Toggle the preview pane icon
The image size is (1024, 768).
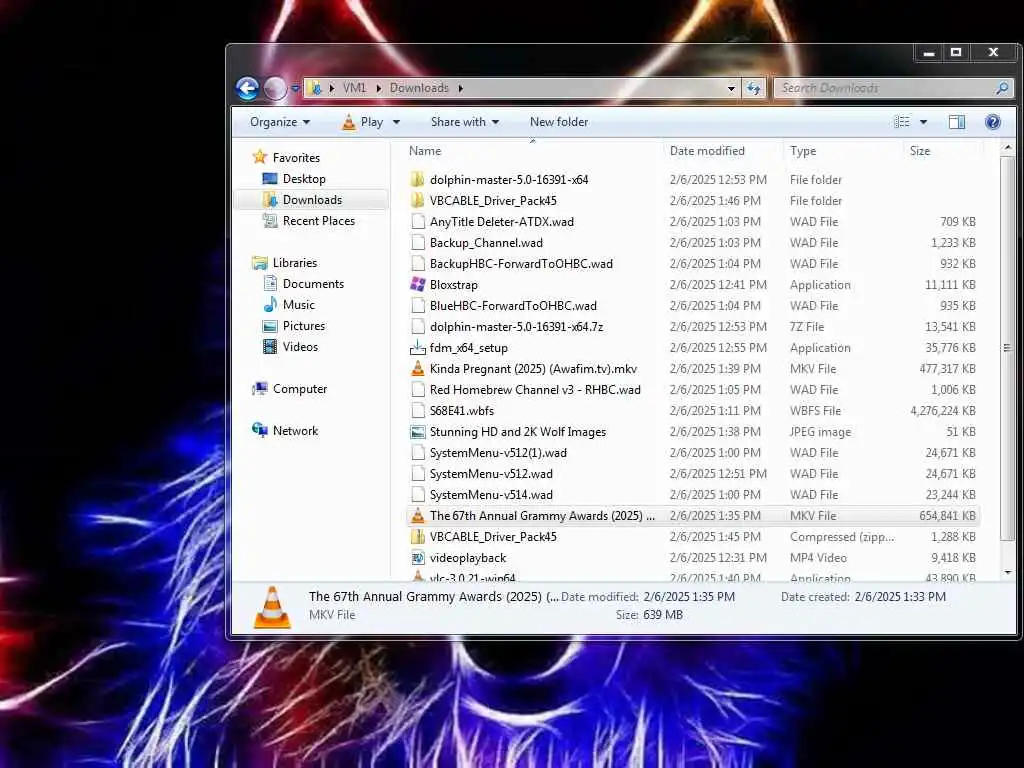click(x=957, y=122)
